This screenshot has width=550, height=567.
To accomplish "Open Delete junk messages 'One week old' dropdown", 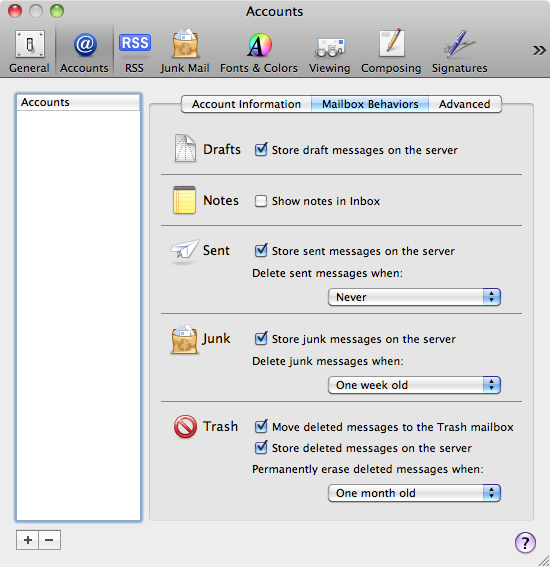I will click(414, 385).
